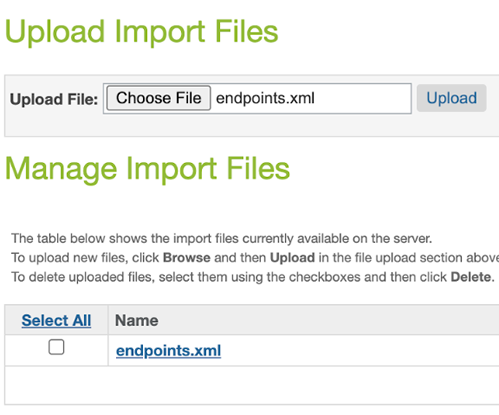
Task: Tick the checkbox for endpoints.xml
Action: (x=56, y=347)
